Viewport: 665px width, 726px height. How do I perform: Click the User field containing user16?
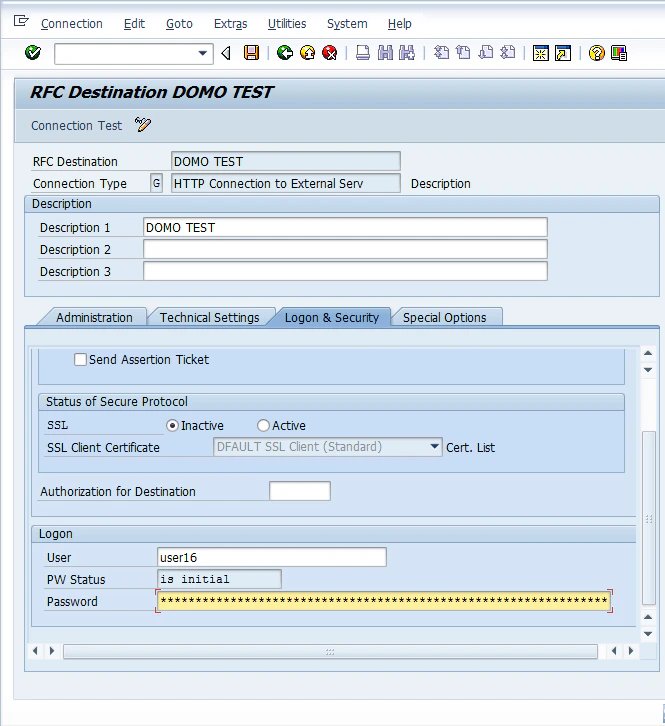[272, 557]
